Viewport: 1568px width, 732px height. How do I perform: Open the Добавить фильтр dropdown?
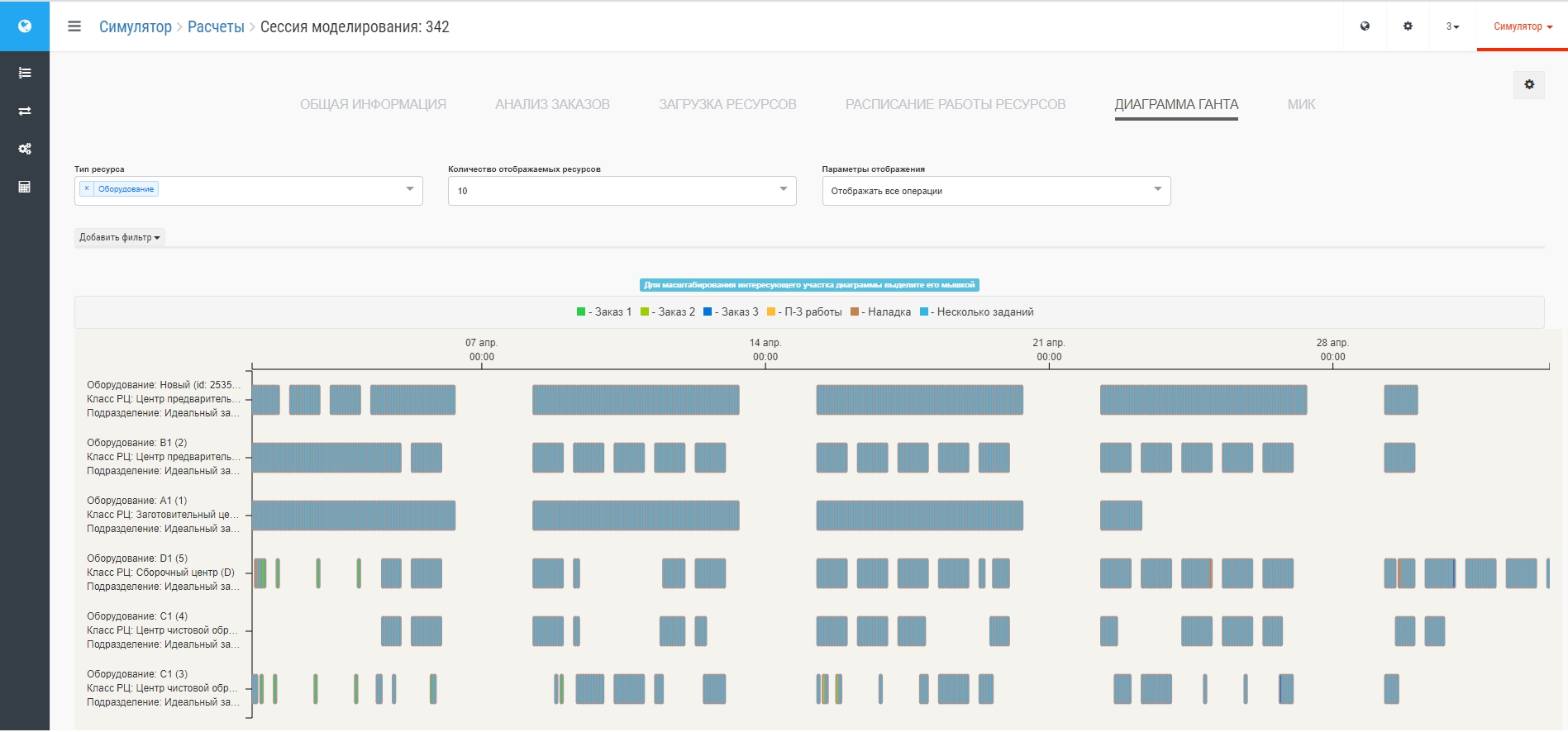pos(120,237)
